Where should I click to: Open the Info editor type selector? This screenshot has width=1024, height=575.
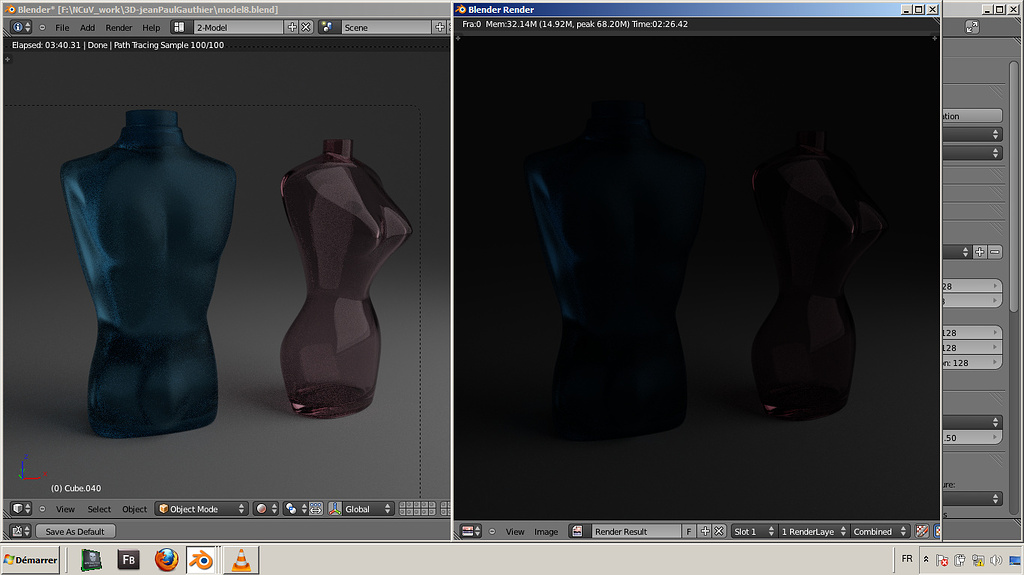[x=22, y=27]
